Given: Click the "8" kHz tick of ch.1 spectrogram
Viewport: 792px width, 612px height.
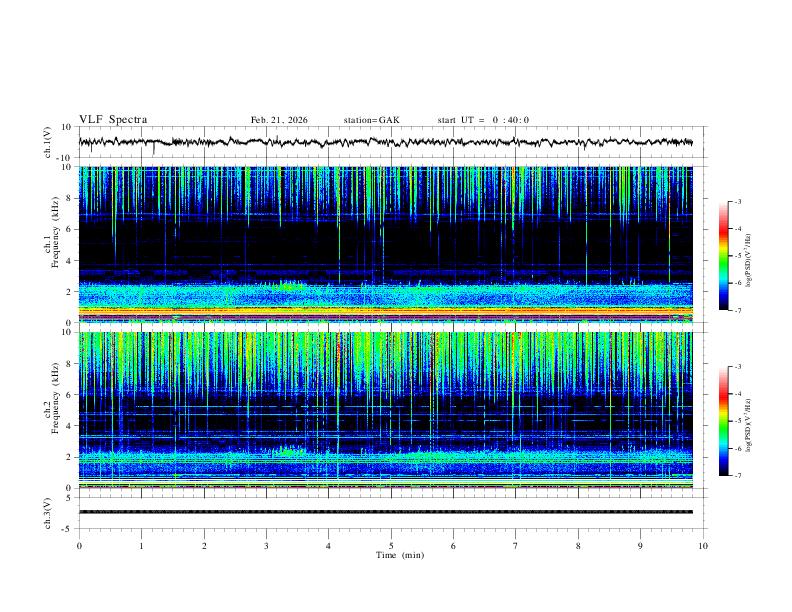Looking at the screenshot, I should click(x=70, y=198).
